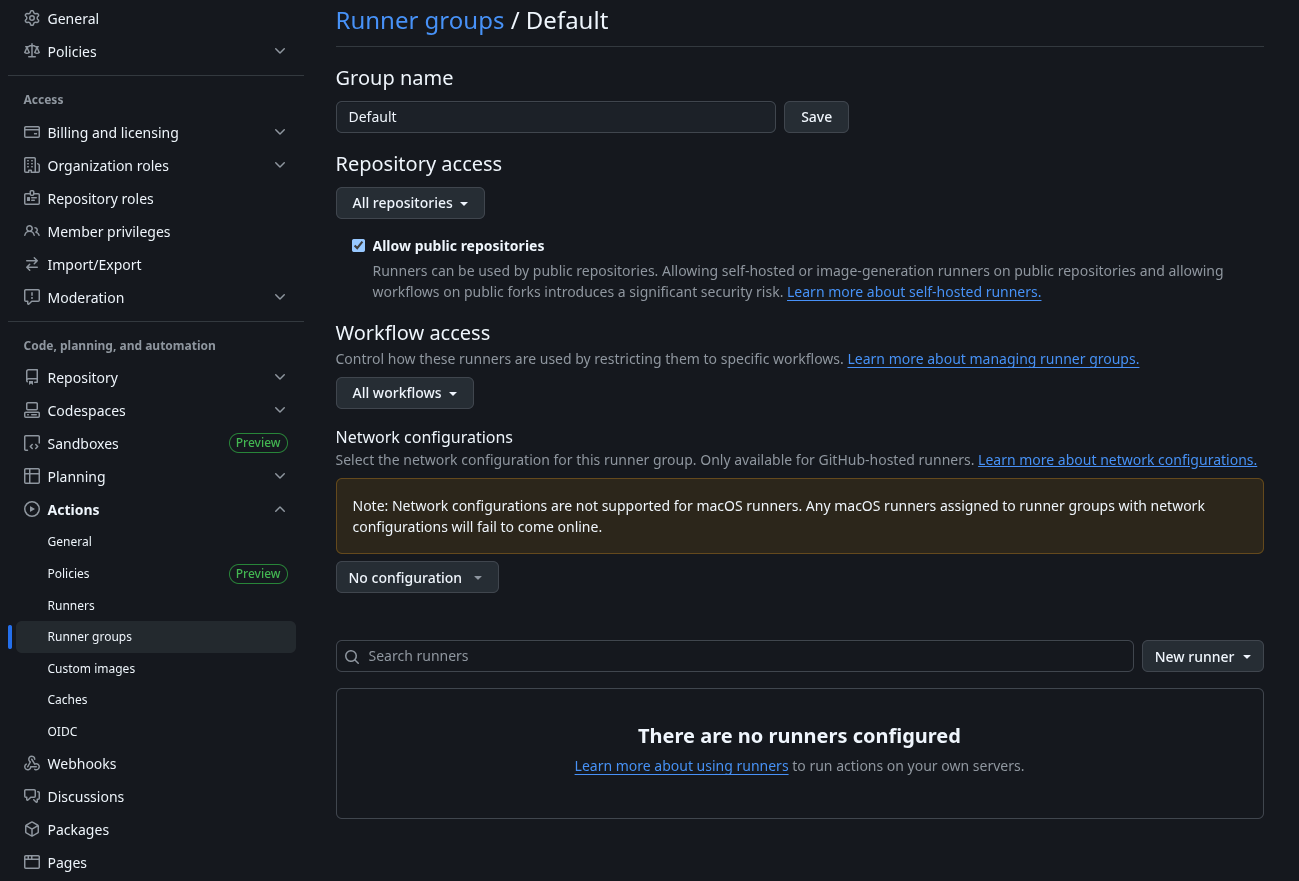Click the Group name text field
1299x881 pixels.
pos(556,117)
